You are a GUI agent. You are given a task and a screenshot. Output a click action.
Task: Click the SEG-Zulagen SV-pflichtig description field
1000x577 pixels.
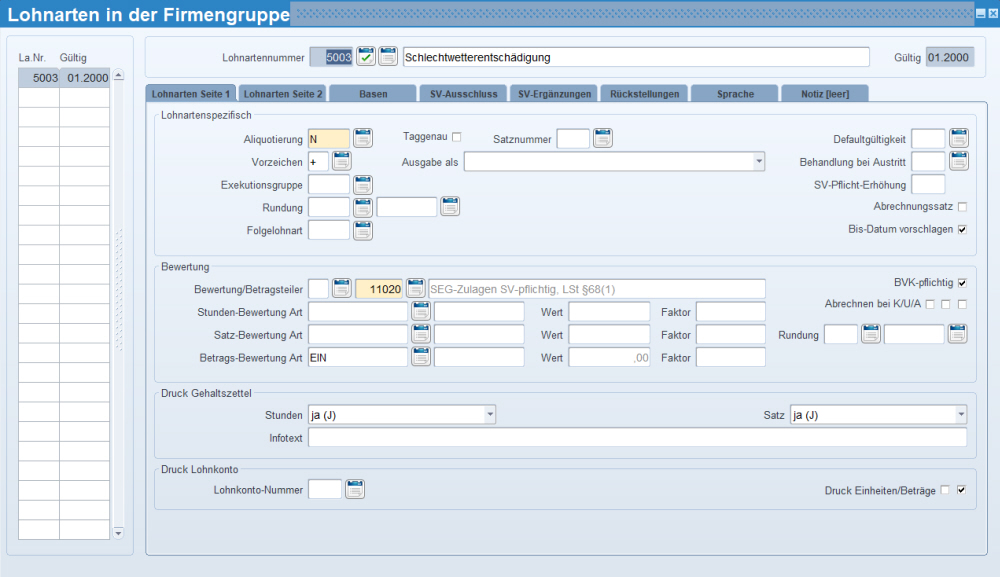click(597, 289)
